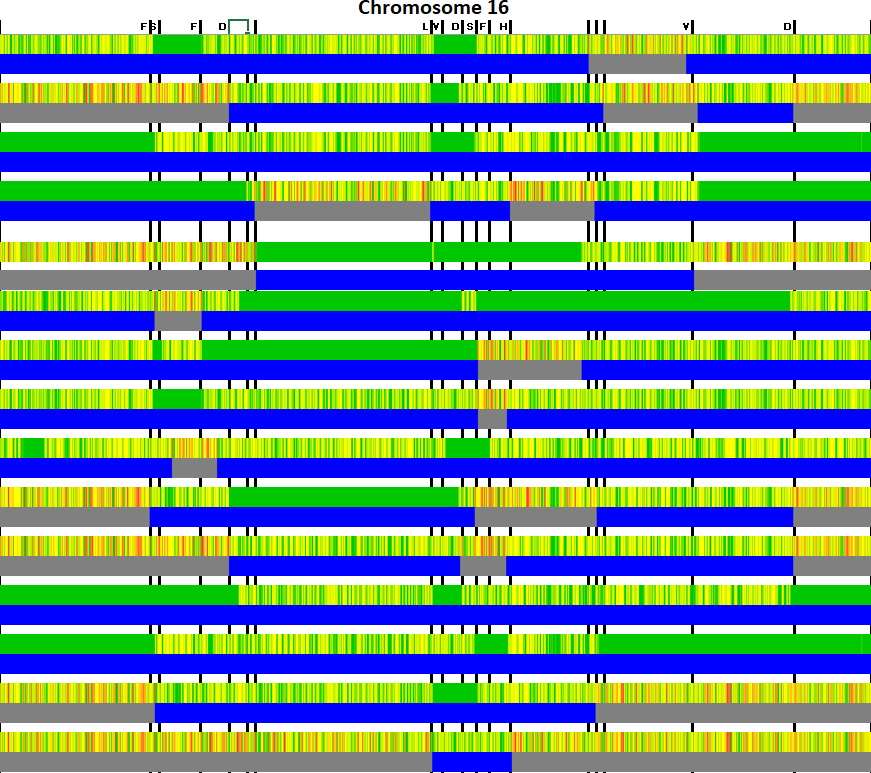Click the gray segment in the topmost bar

637,64
